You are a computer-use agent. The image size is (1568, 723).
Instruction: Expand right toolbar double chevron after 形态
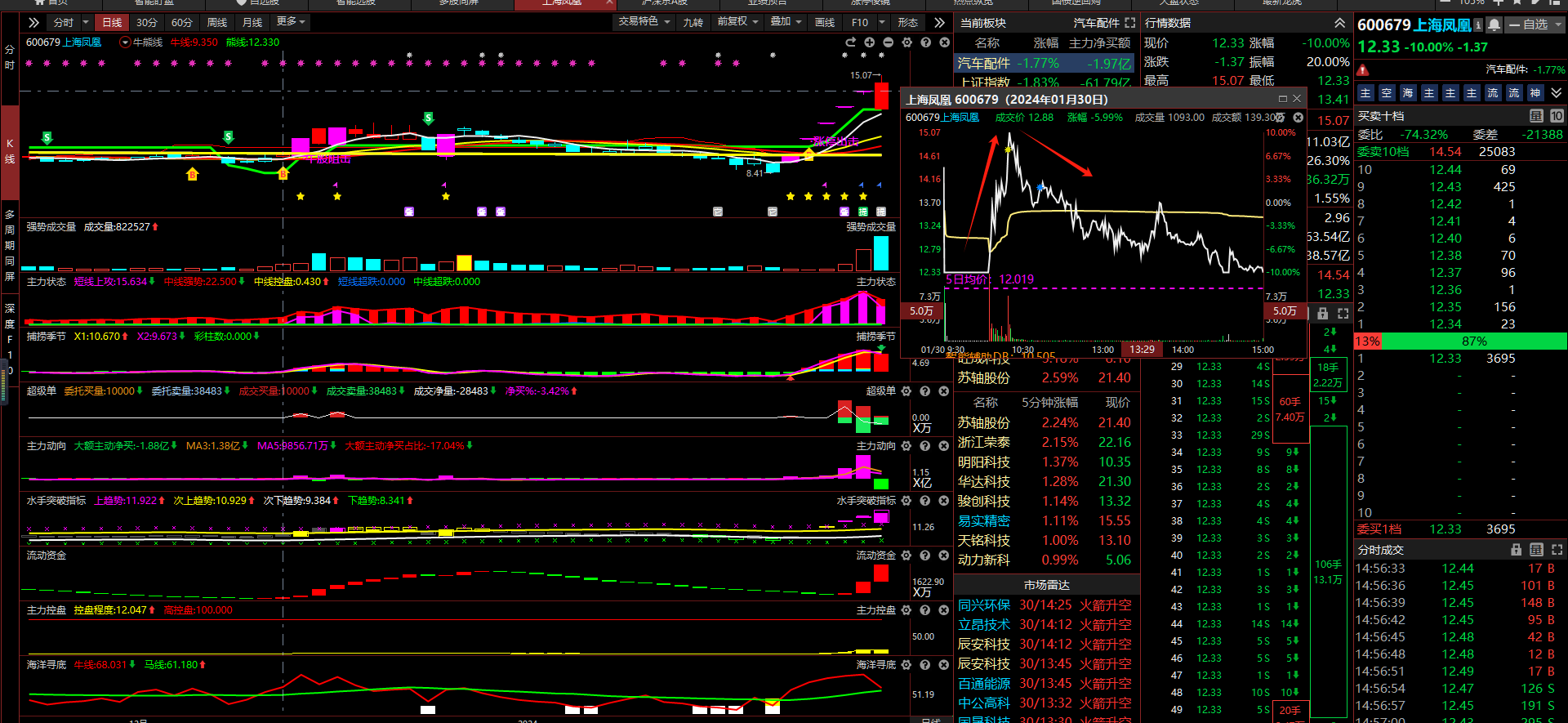tap(940, 22)
